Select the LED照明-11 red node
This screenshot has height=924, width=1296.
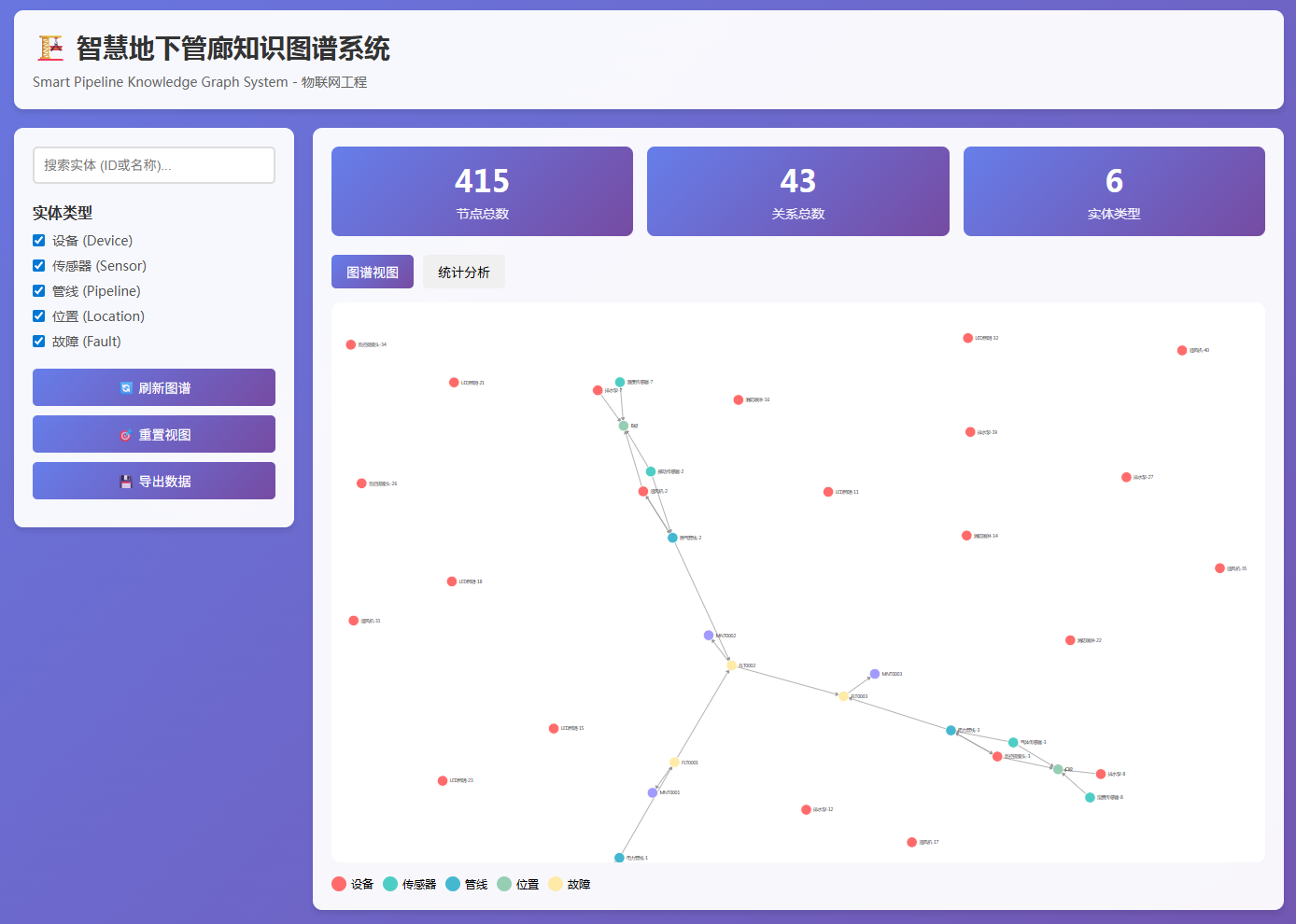pos(828,492)
